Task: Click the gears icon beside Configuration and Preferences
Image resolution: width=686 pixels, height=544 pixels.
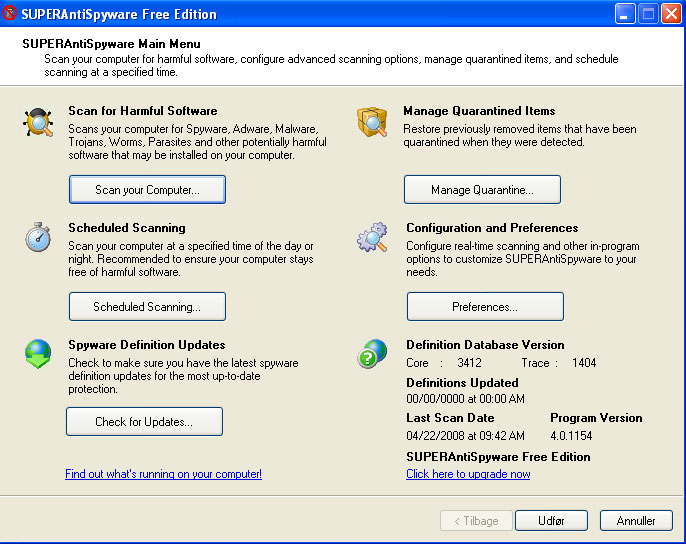Action: coord(372,240)
